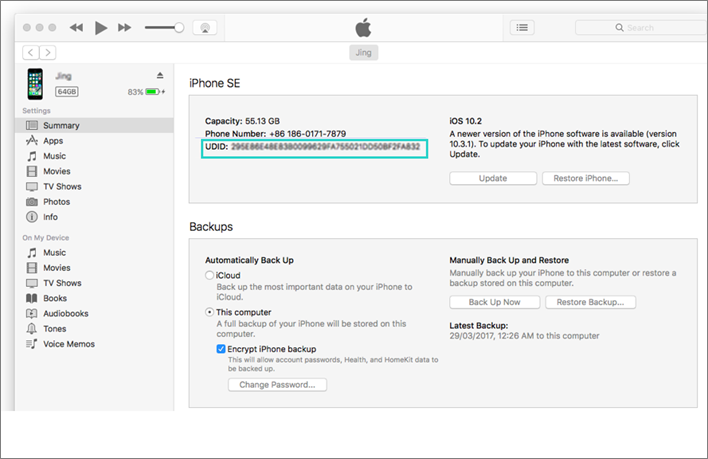Image resolution: width=708 pixels, height=459 pixels.
Task: Select the This computer radio button
Action: coord(210,312)
